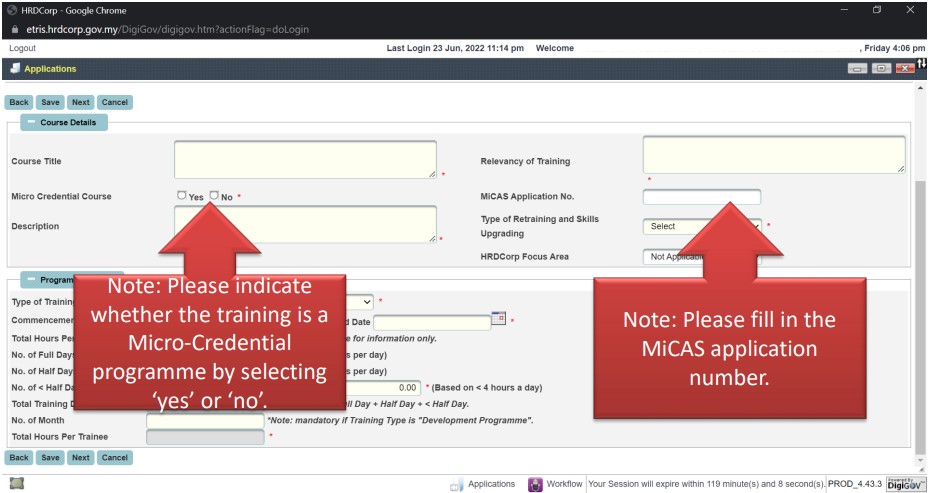
Task: Click the bottom Cancel button
Action: coord(115,458)
